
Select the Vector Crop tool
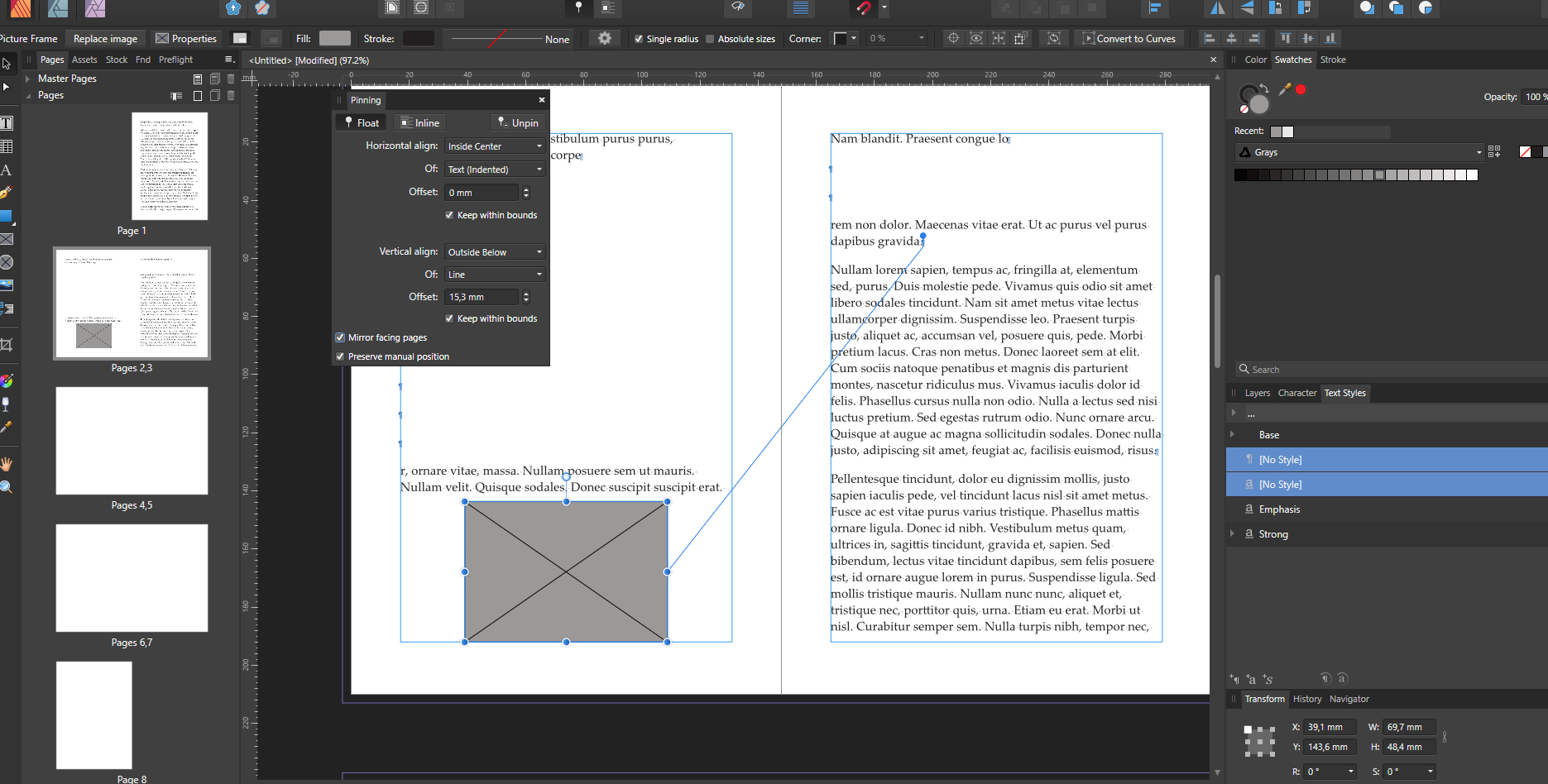(x=6, y=345)
